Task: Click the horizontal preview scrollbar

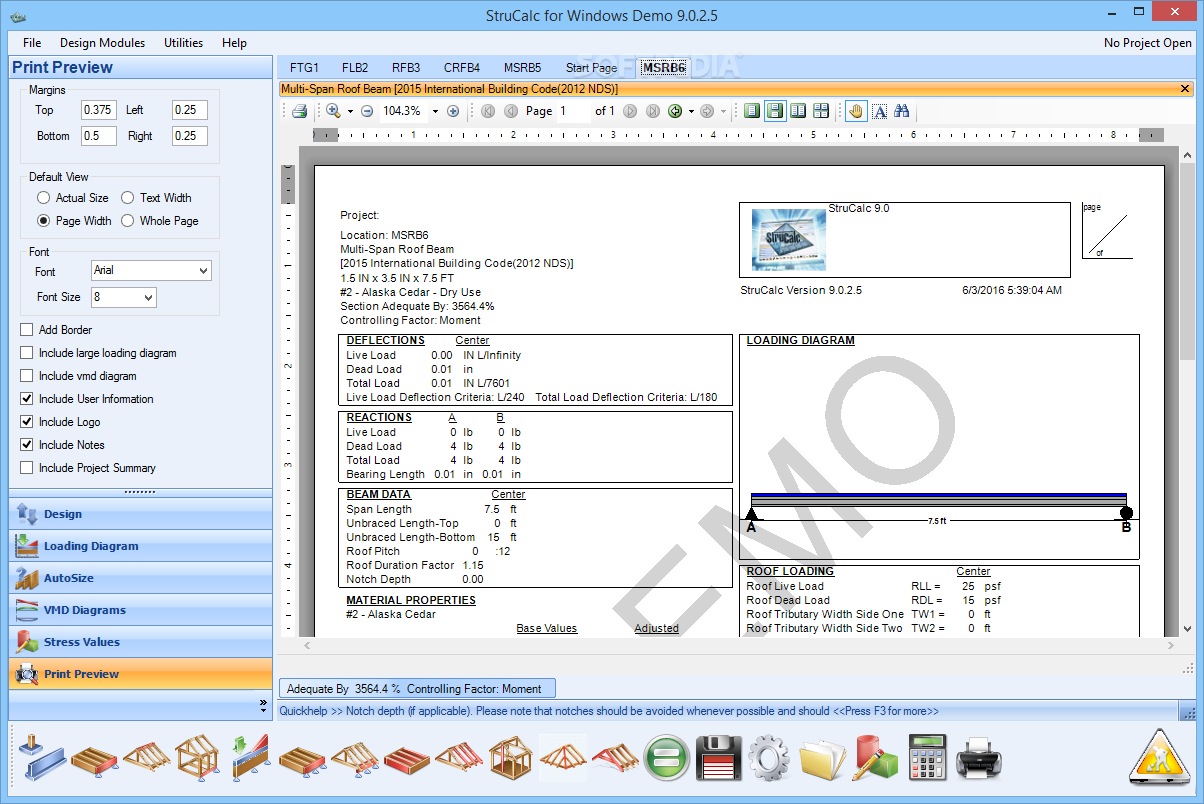Action: [737, 646]
